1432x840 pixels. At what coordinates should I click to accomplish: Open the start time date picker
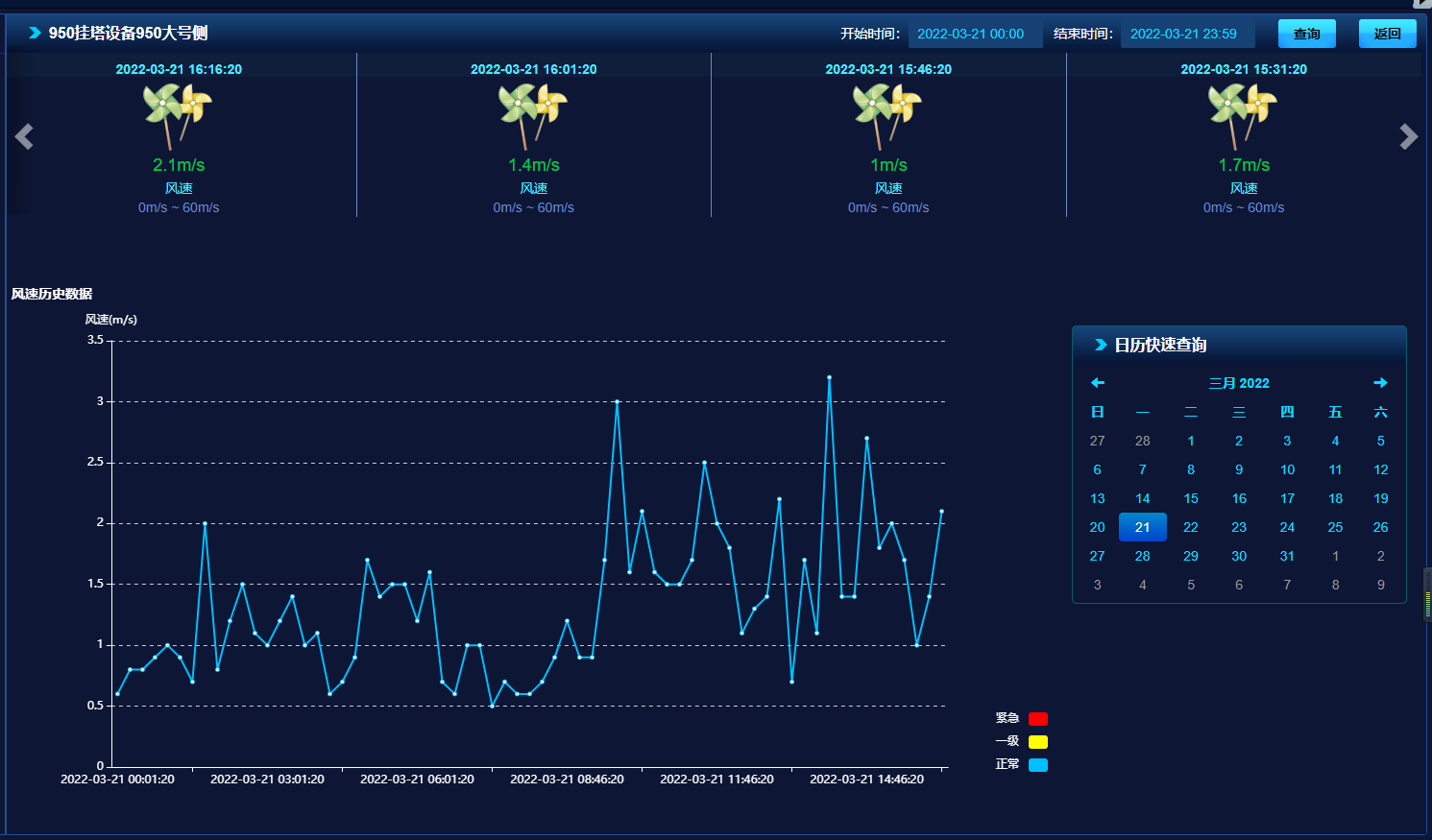click(974, 34)
